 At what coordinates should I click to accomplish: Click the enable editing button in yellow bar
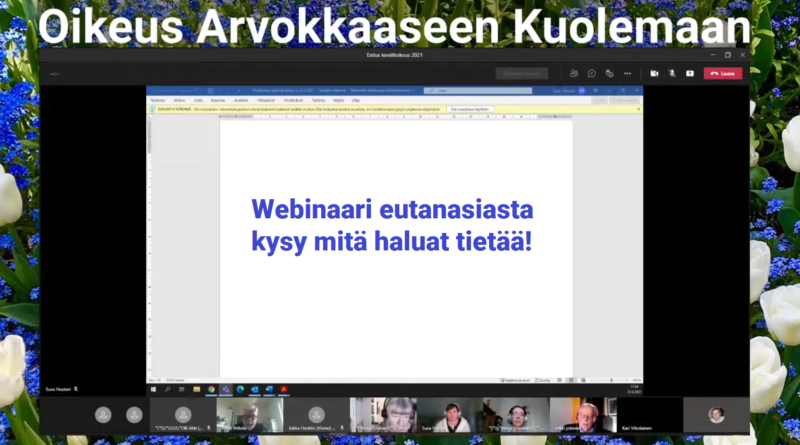(468, 108)
